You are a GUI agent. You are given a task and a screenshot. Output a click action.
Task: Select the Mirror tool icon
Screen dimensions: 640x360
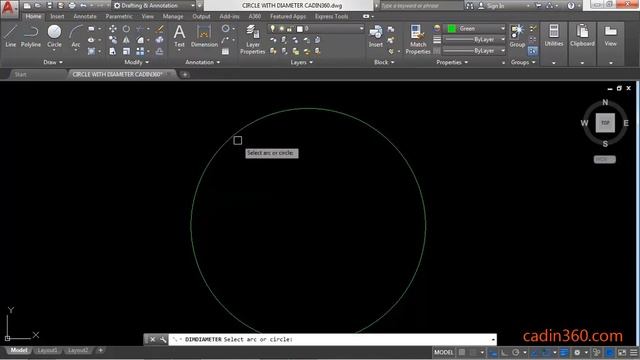point(127,40)
